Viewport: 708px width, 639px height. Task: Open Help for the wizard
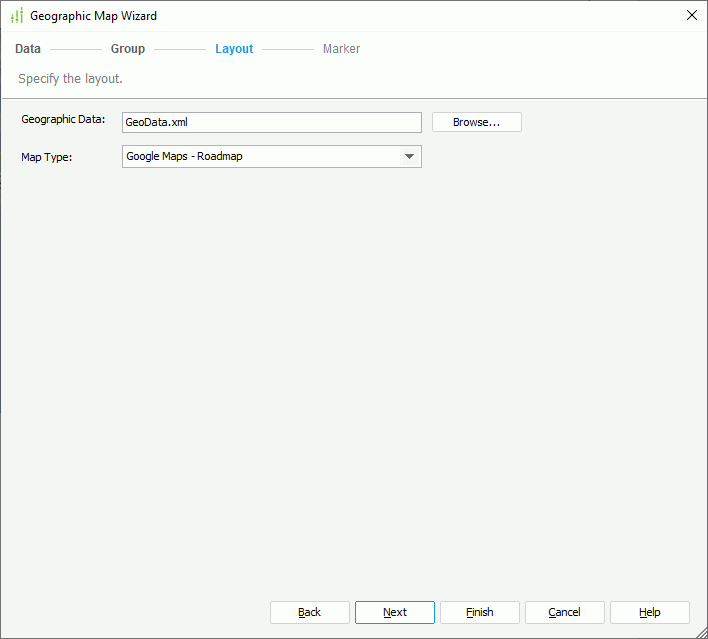point(650,612)
